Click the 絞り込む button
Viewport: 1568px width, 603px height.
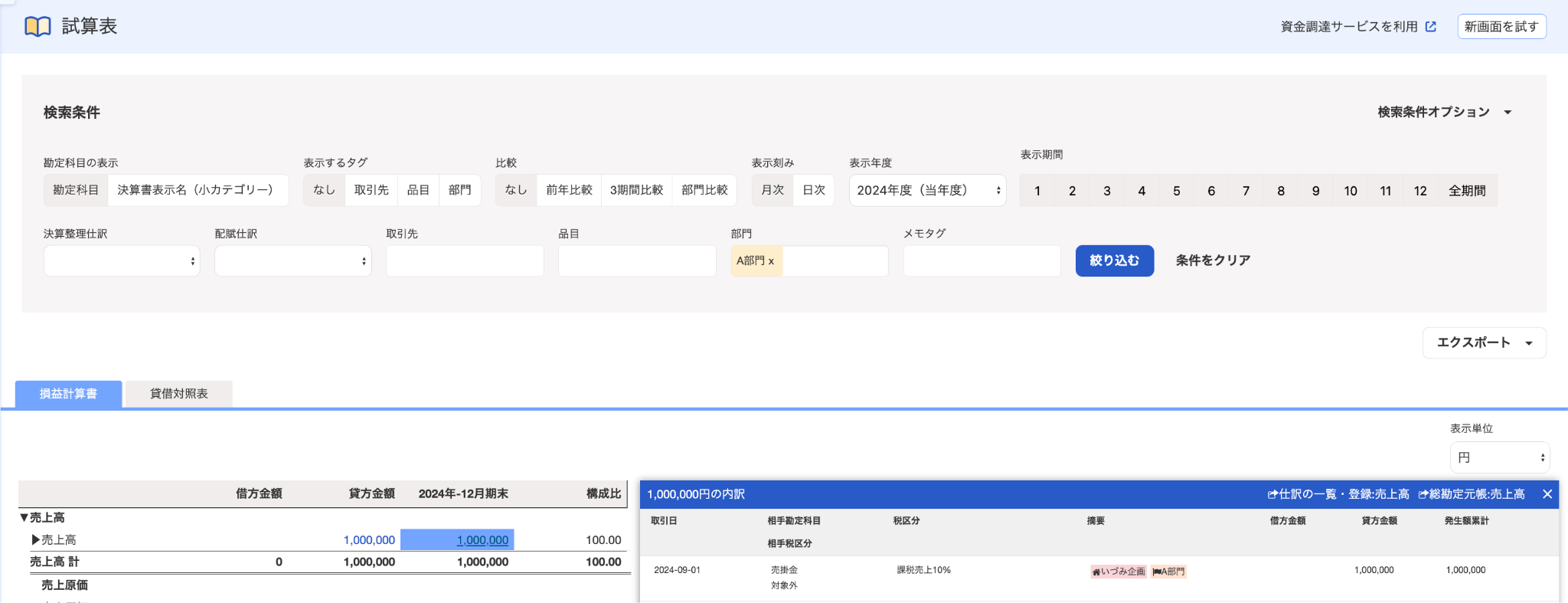[x=1115, y=261]
